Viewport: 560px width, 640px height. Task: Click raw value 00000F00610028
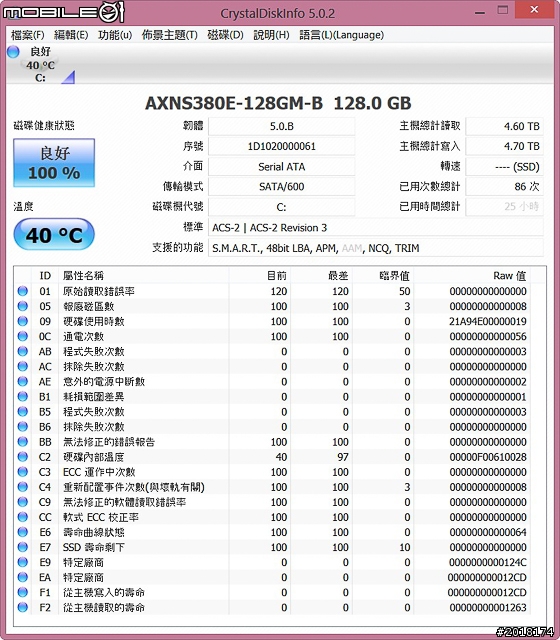pos(488,457)
